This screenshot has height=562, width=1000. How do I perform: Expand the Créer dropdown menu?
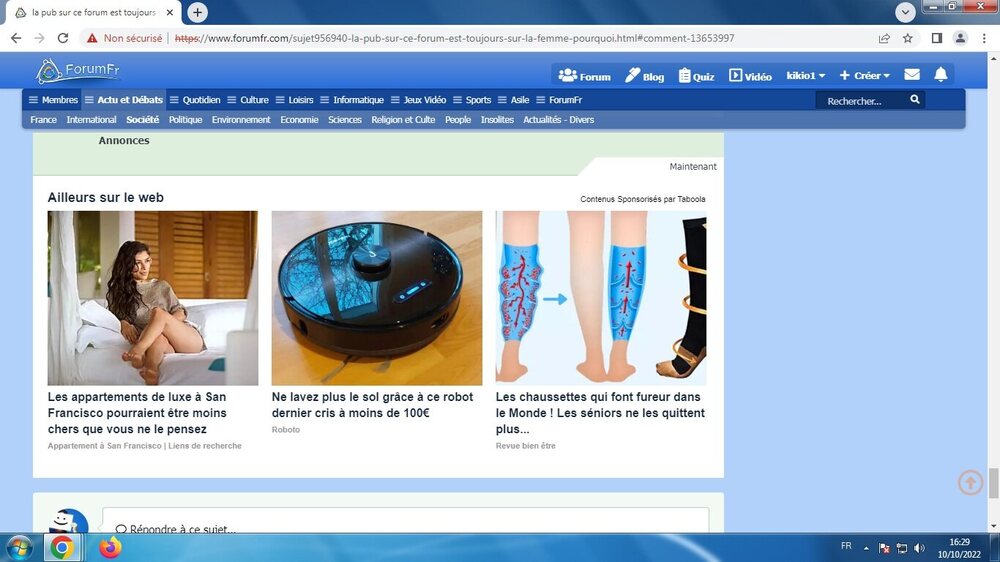pos(864,76)
